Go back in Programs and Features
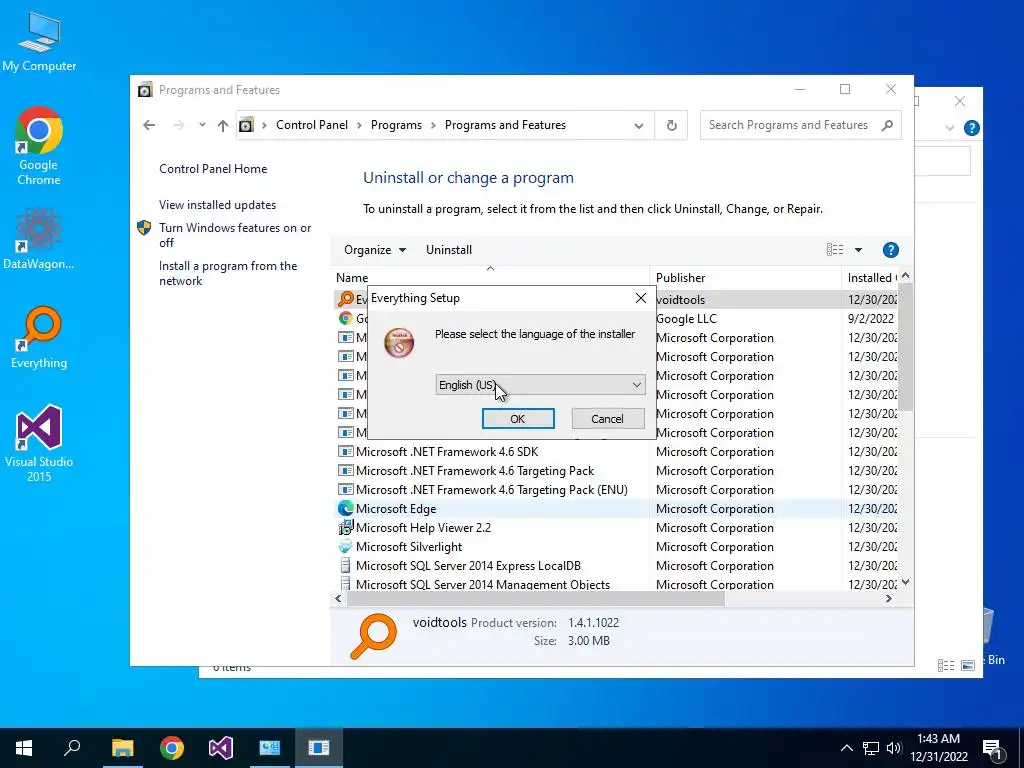Image resolution: width=1024 pixels, height=768 pixels. point(149,125)
